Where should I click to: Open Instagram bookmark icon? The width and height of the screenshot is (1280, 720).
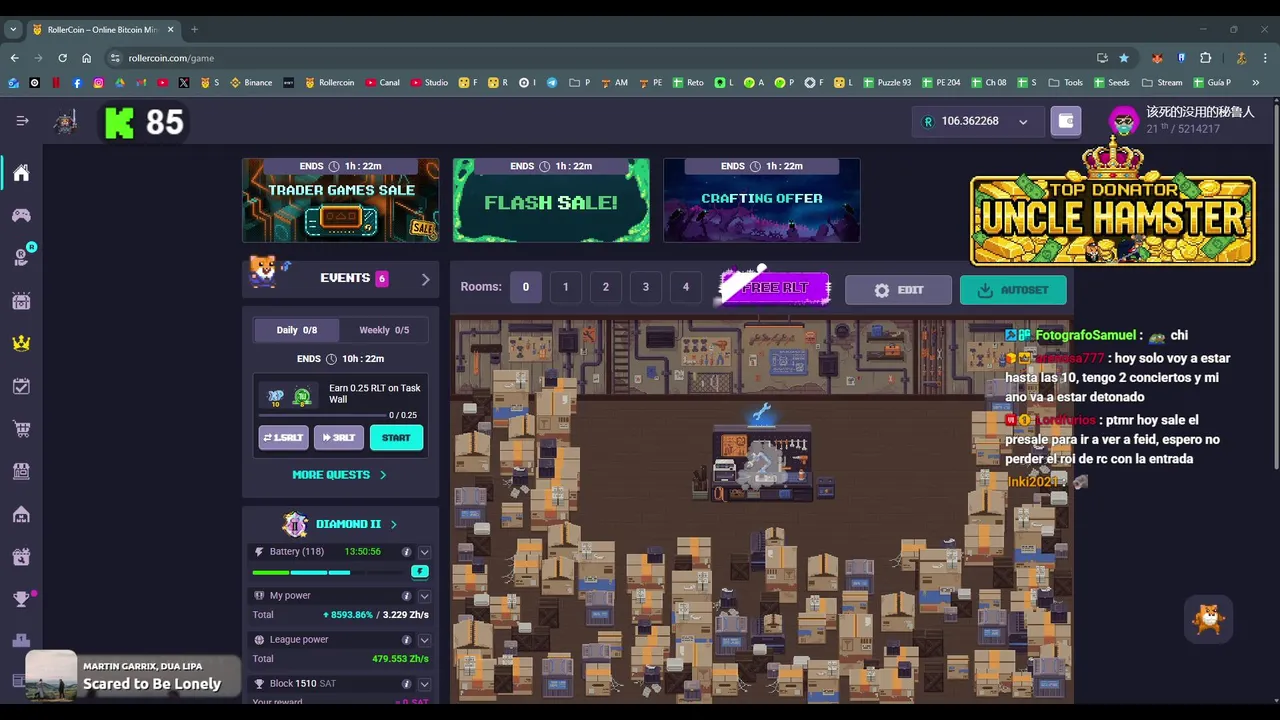click(98, 83)
